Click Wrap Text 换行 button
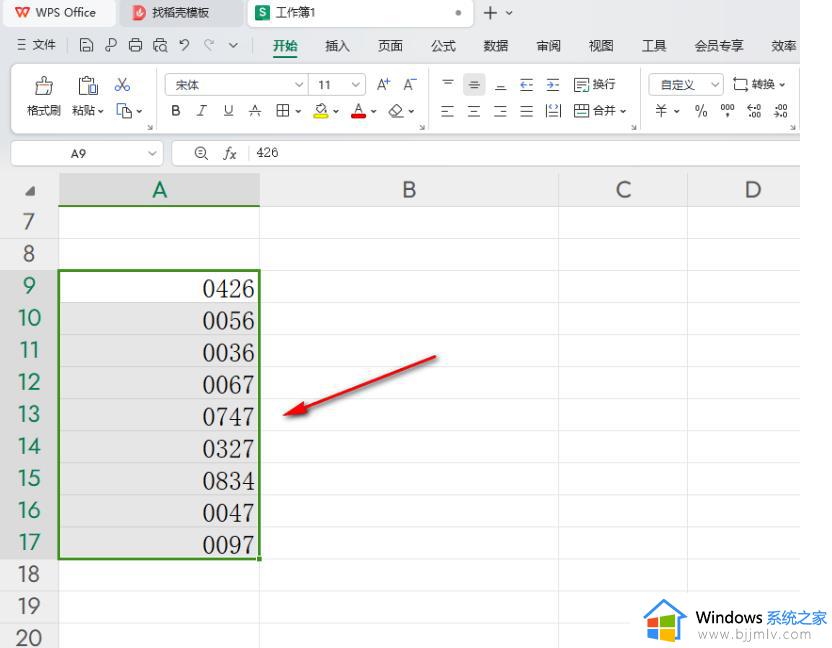Screen dimensions: 832x648 click(x=594, y=84)
